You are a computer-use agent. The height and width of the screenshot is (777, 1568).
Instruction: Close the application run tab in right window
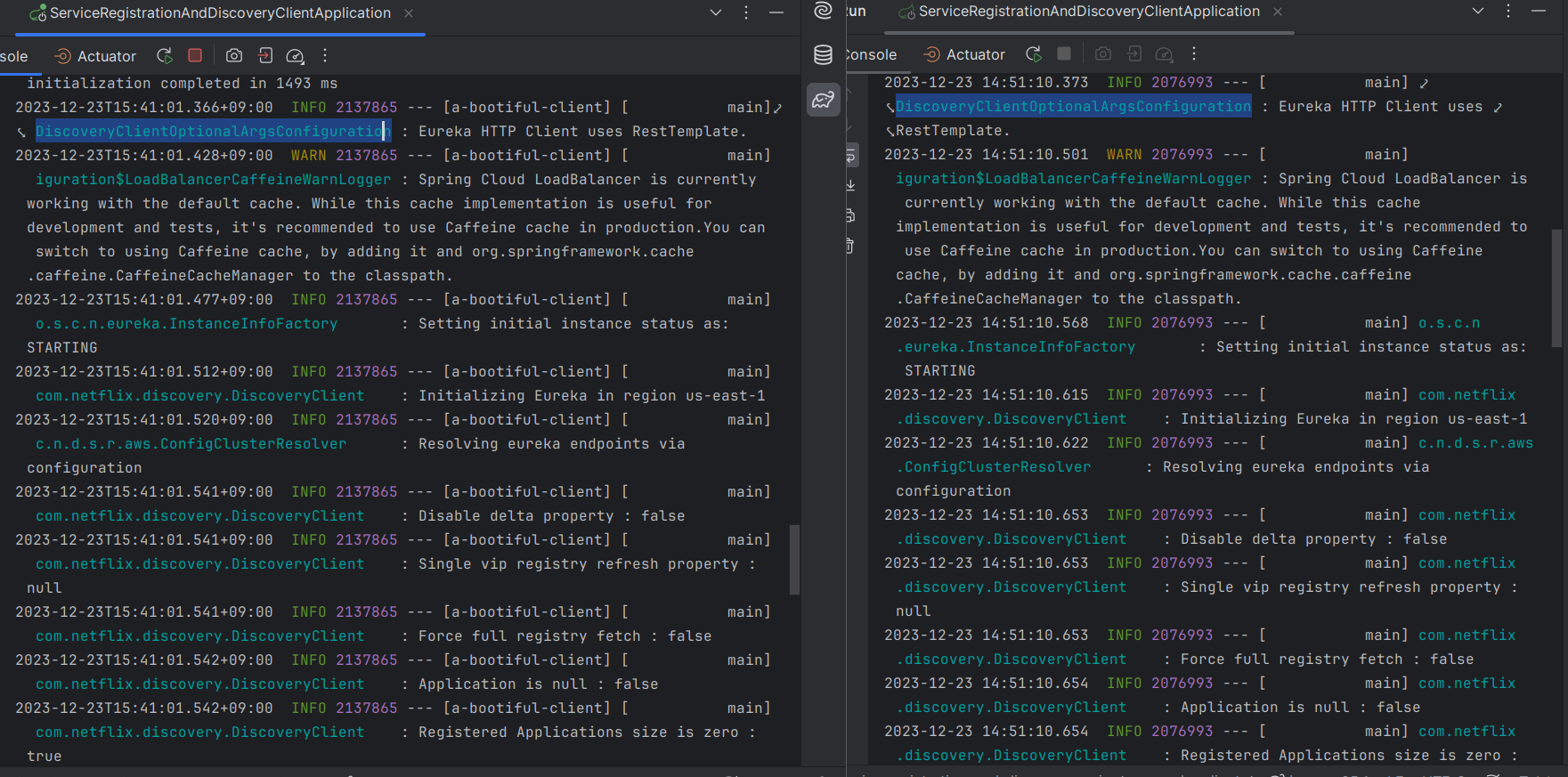(x=1278, y=12)
